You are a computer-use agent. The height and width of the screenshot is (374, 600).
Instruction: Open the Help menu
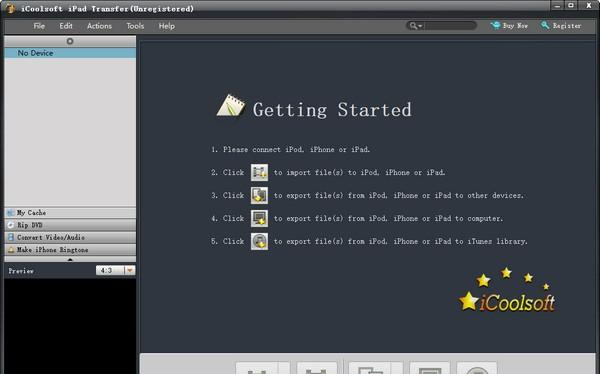point(166,26)
